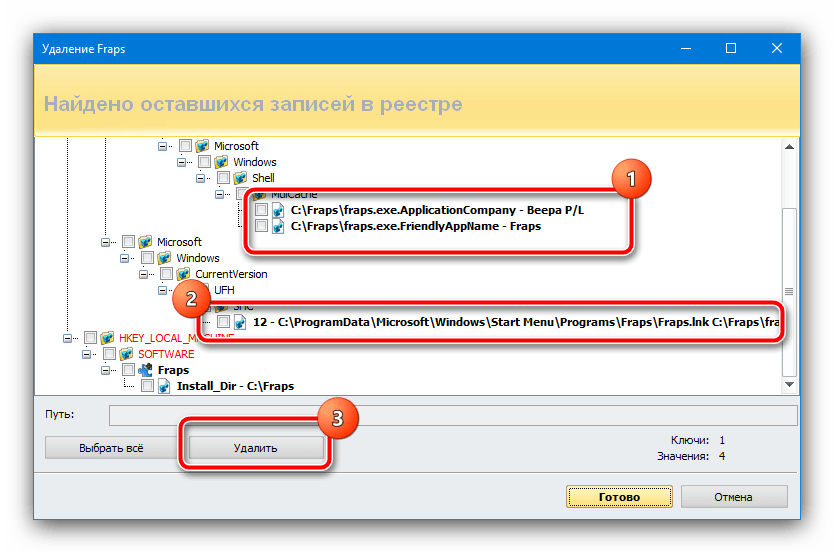Click the Shell registry key icon
Viewport: 834px width, 553px height.
pos(241,178)
